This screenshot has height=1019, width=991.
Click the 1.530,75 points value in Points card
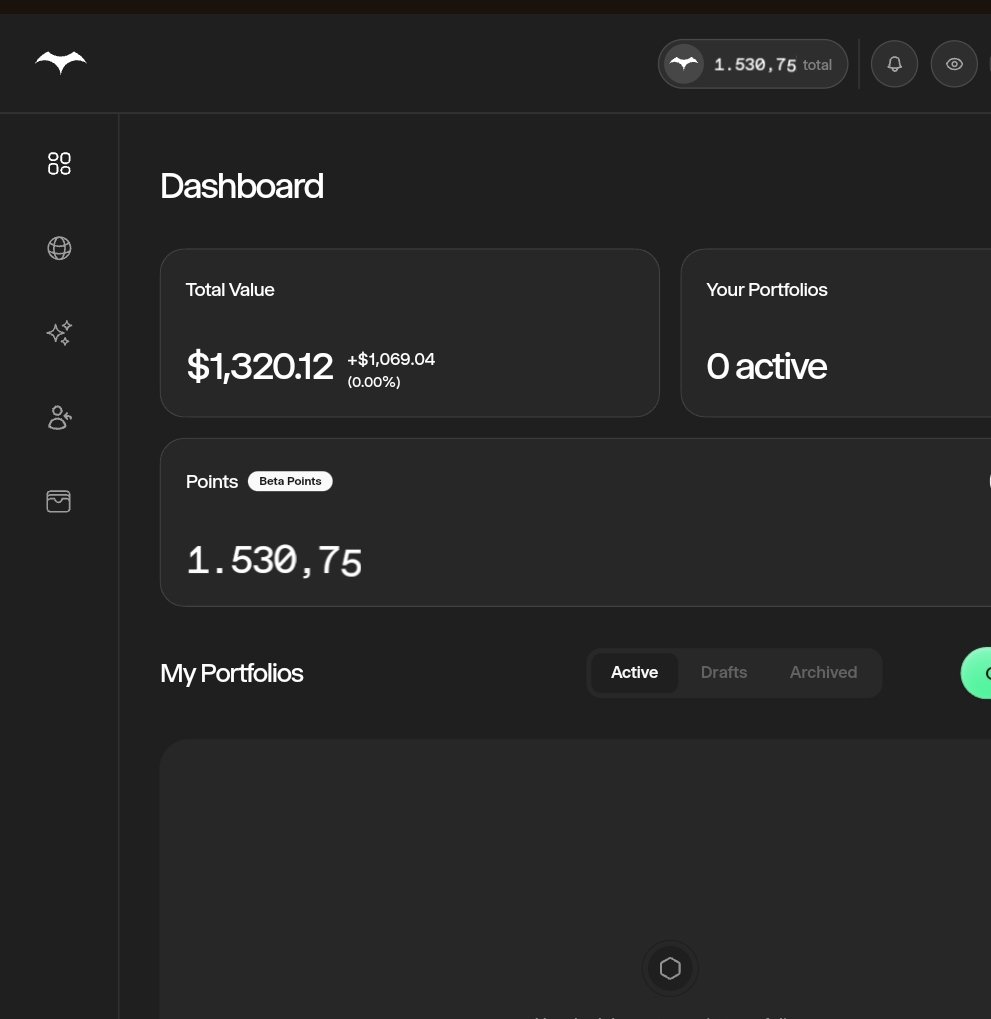(274, 560)
